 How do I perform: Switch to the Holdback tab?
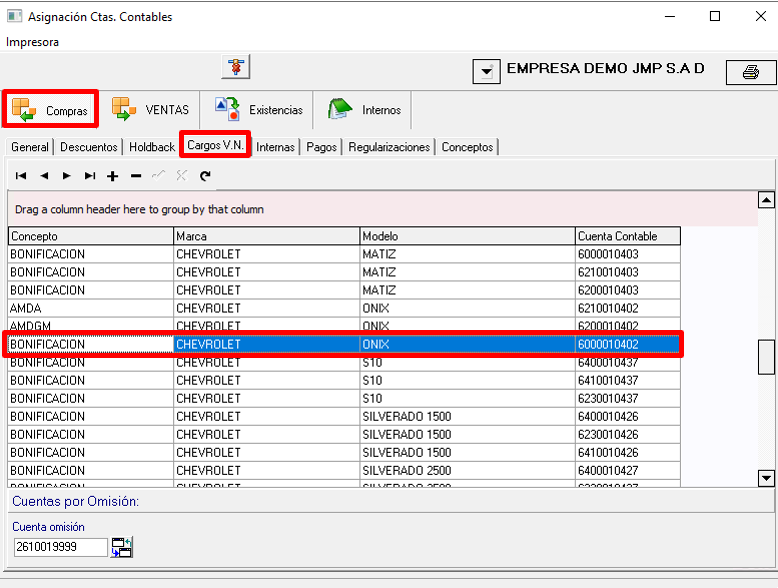[x=152, y=147]
